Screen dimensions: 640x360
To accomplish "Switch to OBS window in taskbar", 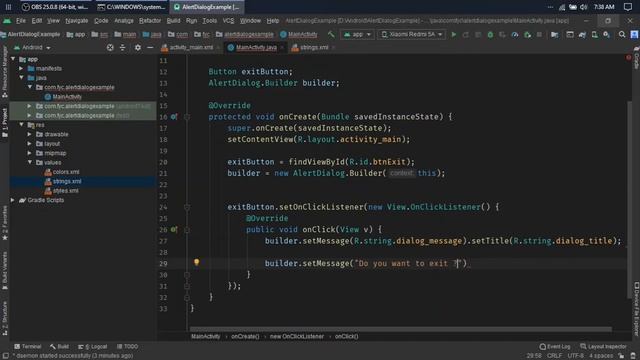I will [x=55, y=7].
